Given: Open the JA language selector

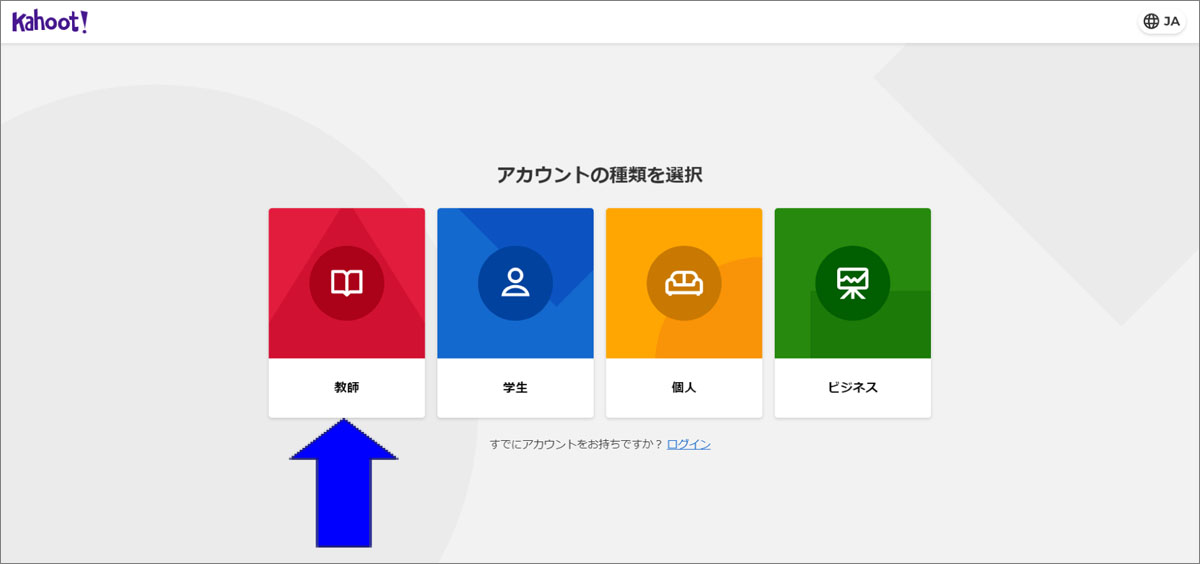Looking at the screenshot, I should pos(1162,21).
